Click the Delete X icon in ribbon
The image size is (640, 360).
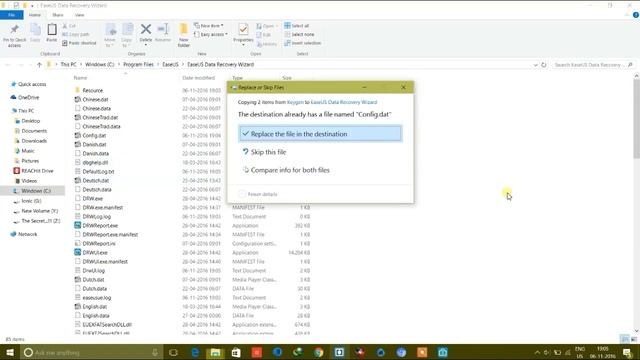pyautogui.click(x=146, y=29)
